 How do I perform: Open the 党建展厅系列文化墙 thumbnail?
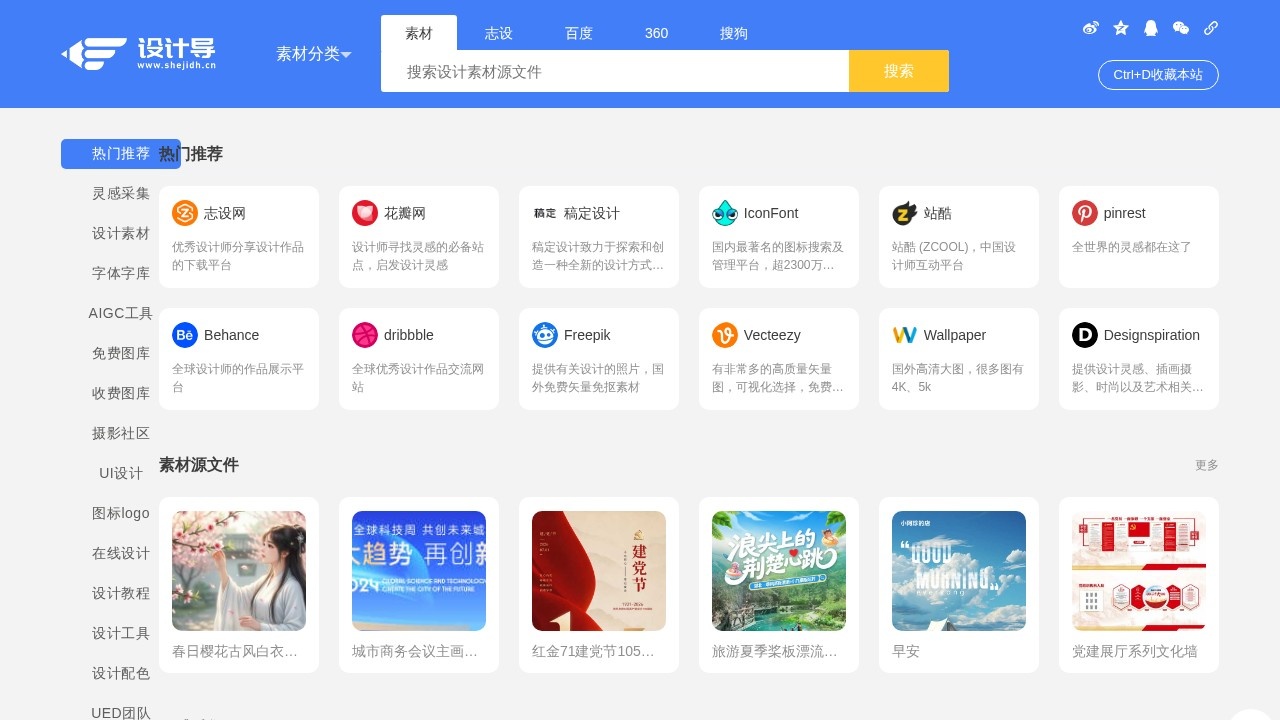pyautogui.click(x=1139, y=571)
